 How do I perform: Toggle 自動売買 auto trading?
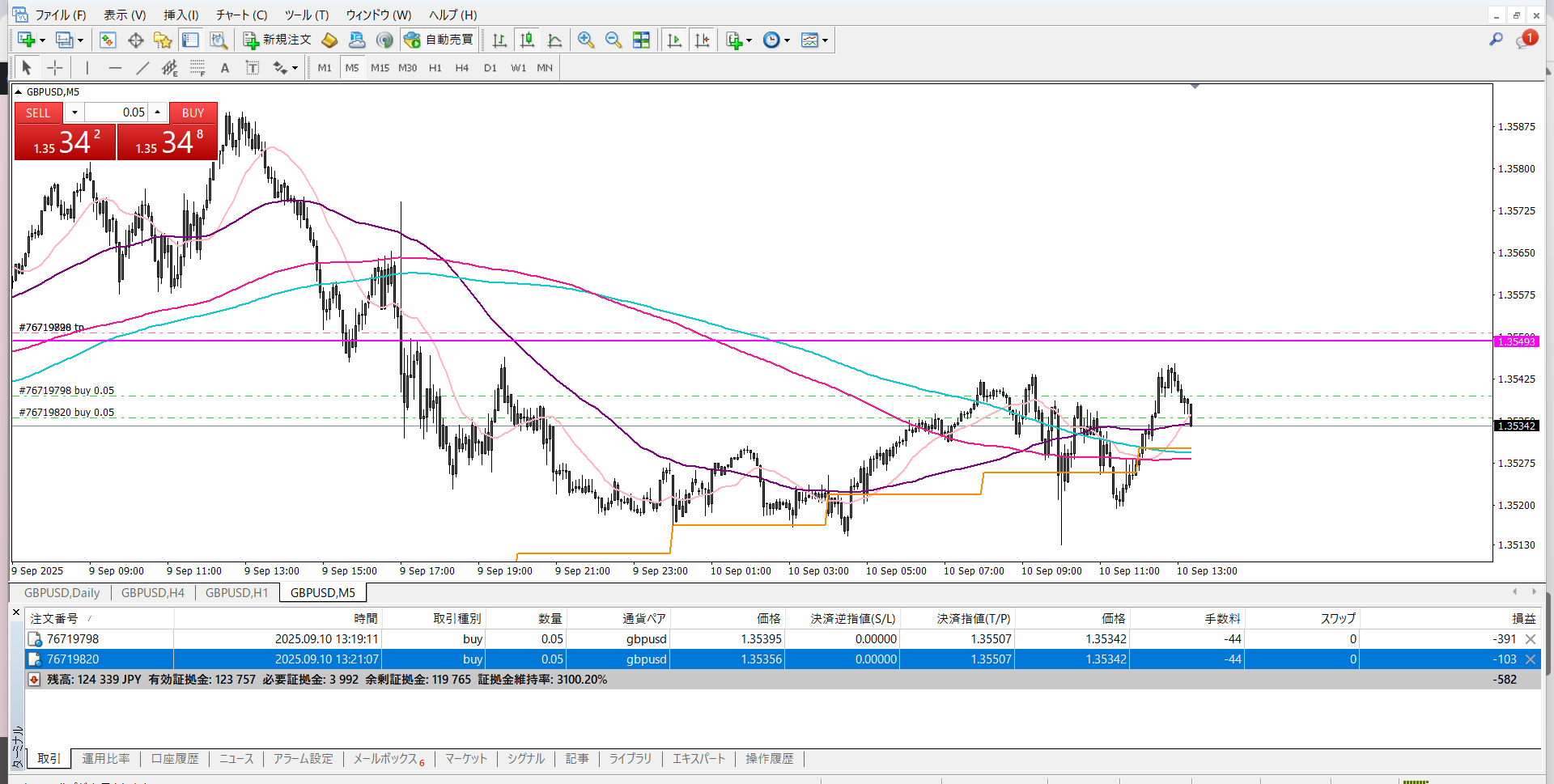[x=438, y=40]
